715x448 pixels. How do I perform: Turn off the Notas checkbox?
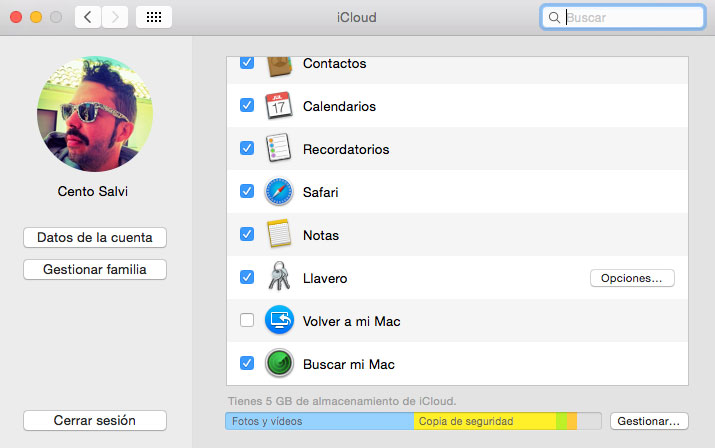pos(247,234)
